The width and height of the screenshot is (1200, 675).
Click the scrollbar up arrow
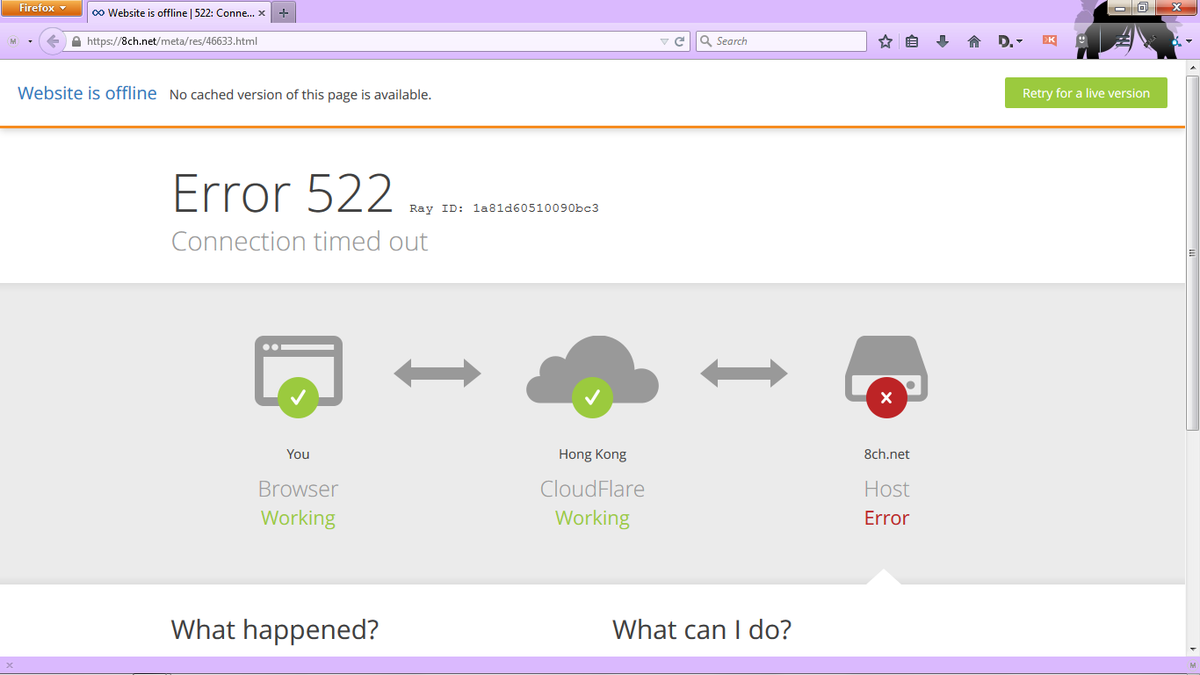point(1191,66)
